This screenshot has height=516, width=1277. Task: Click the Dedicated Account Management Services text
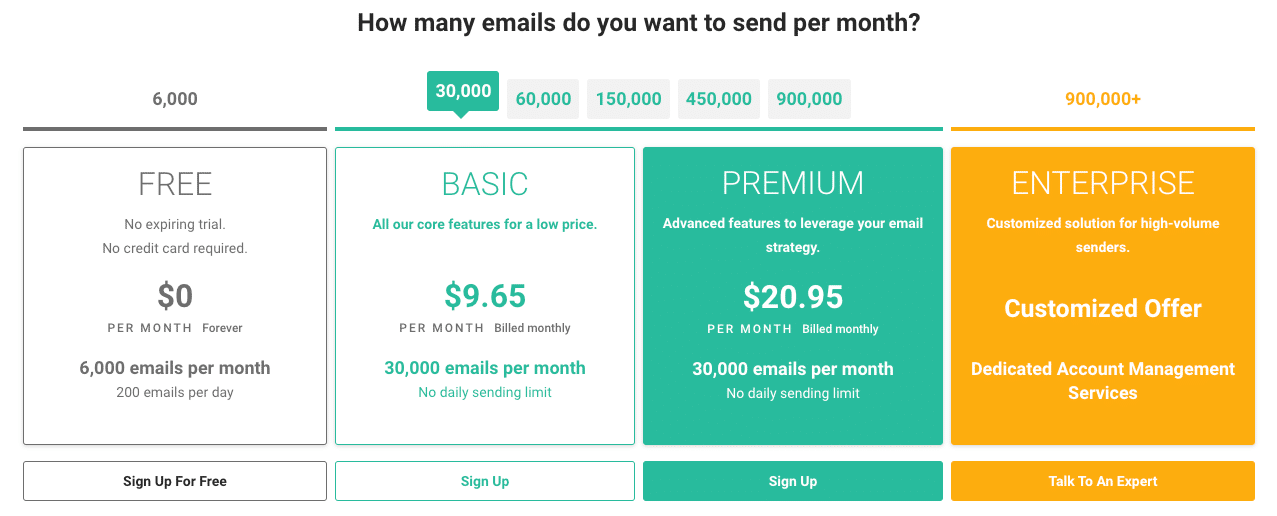click(x=1103, y=381)
